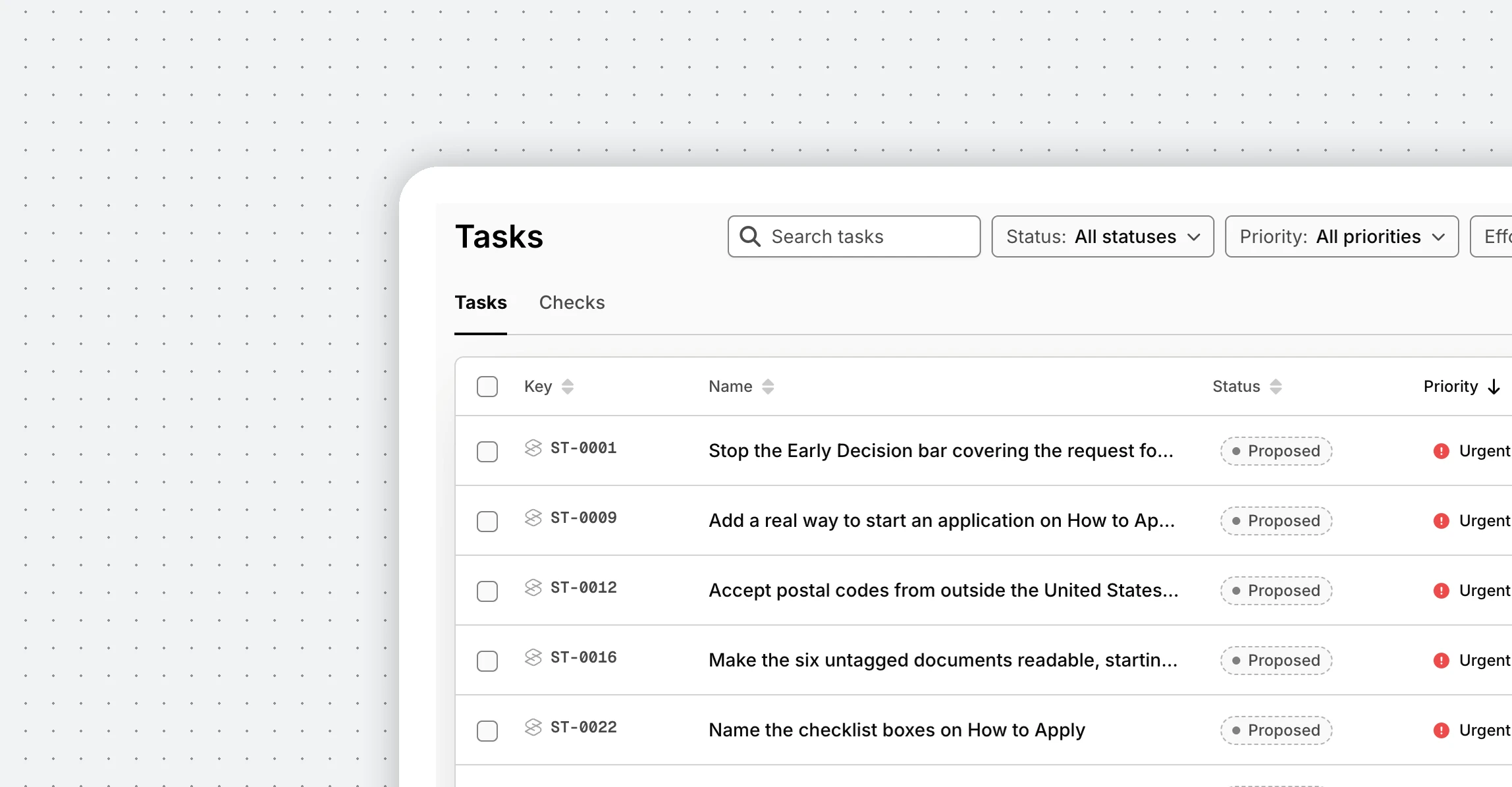Viewport: 1512px width, 787px height.
Task: Click the task type icon beside ST-0001
Action: pos(533,448)
